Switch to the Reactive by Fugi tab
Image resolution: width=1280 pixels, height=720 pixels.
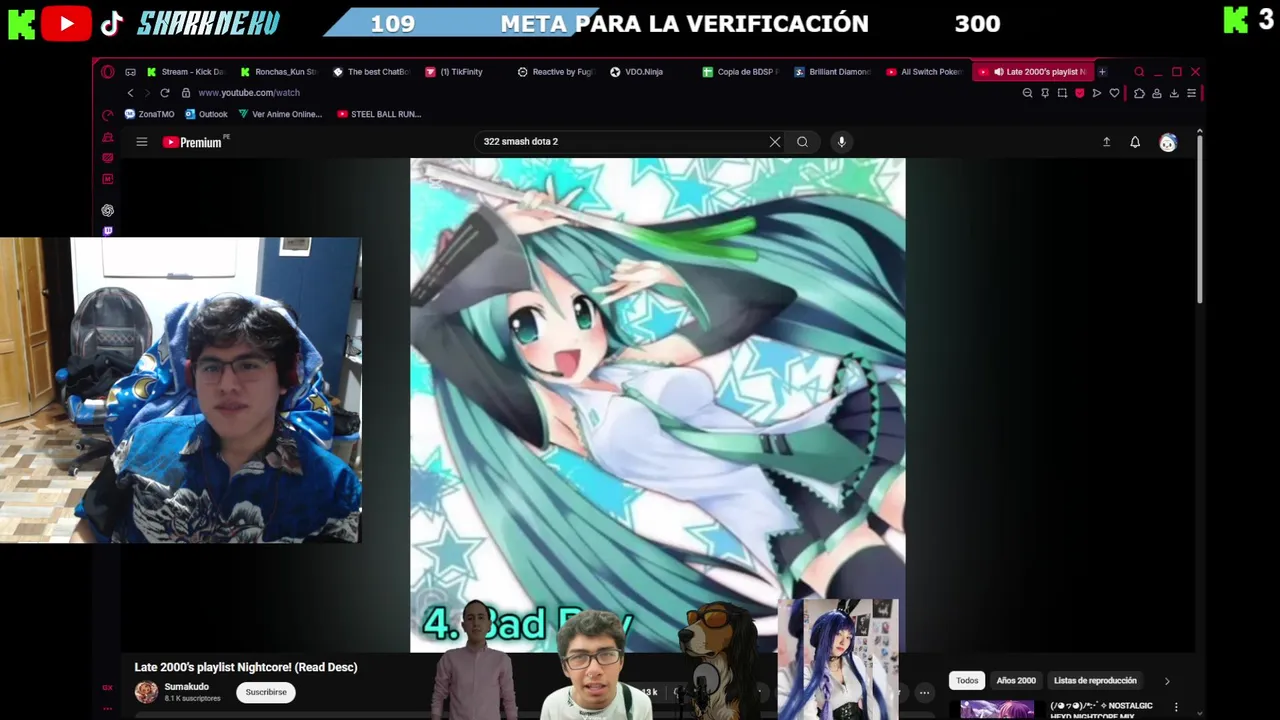557,72
